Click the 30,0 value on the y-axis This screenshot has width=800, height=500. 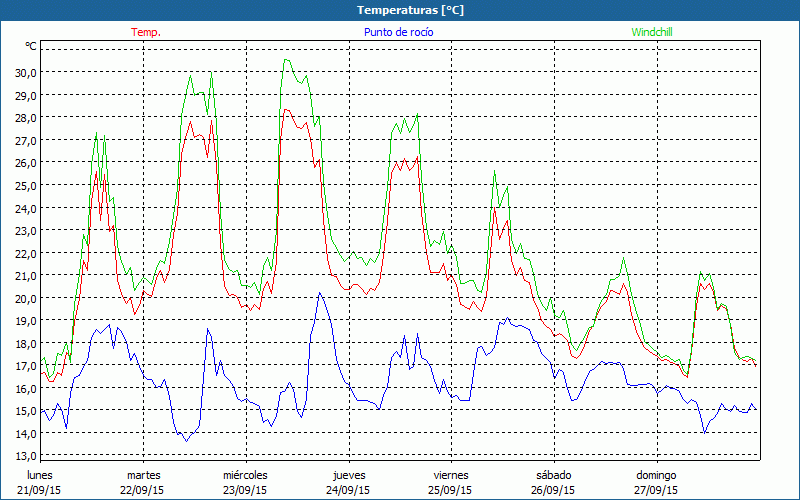tap(25, 72)
